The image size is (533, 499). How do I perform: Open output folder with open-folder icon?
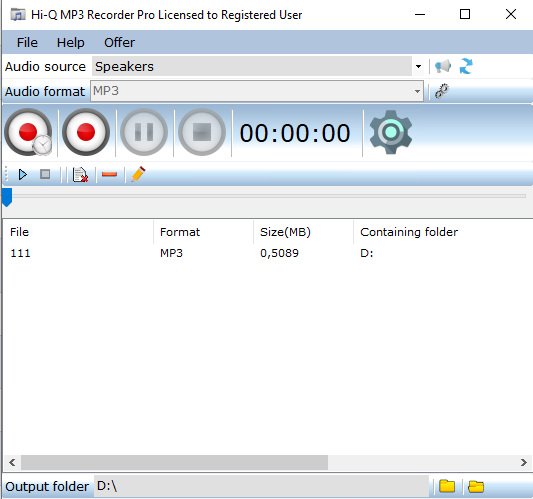(476, 486)
